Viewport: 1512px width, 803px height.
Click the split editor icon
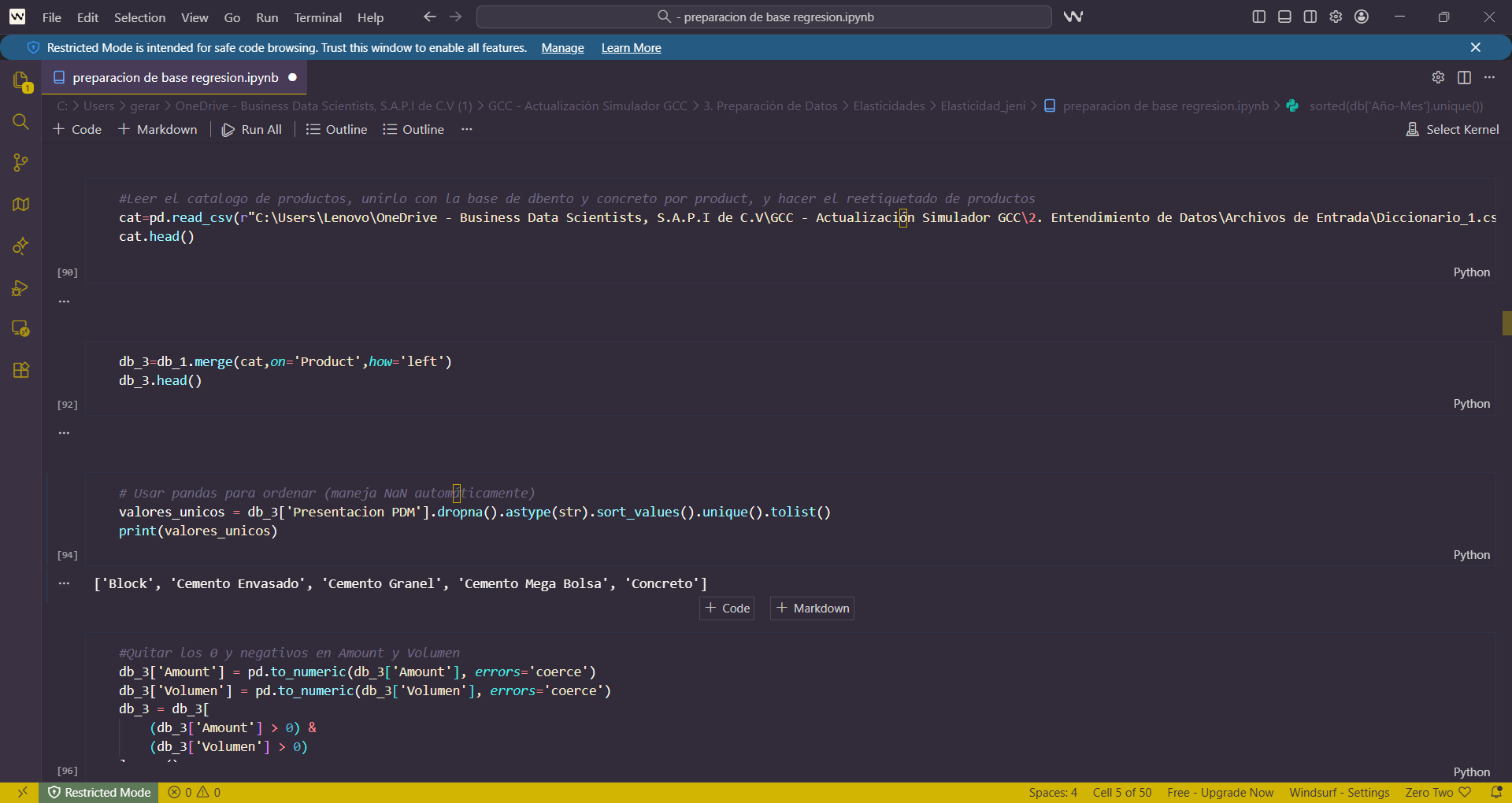click(x=1464, y=77)
